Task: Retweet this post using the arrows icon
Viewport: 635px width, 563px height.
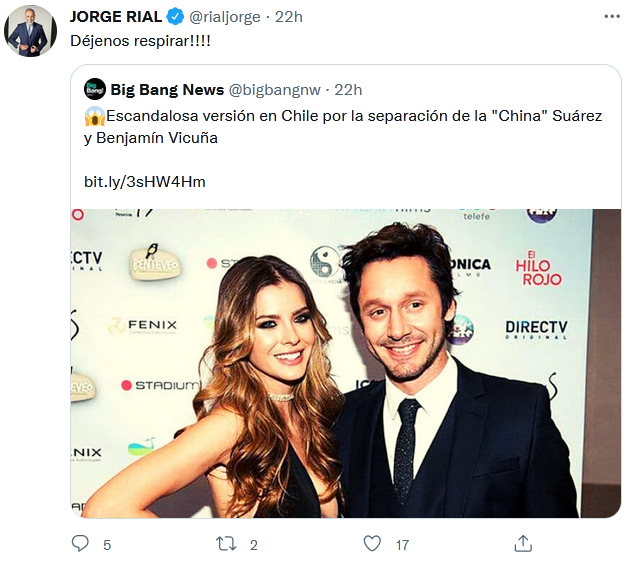Action: [x=226, y=544]
